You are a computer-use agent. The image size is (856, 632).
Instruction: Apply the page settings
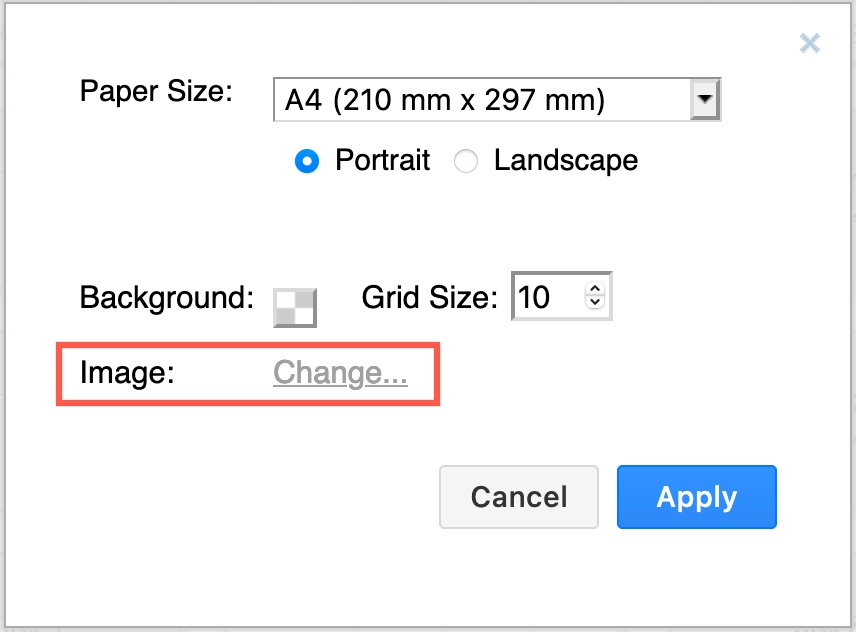696,497
